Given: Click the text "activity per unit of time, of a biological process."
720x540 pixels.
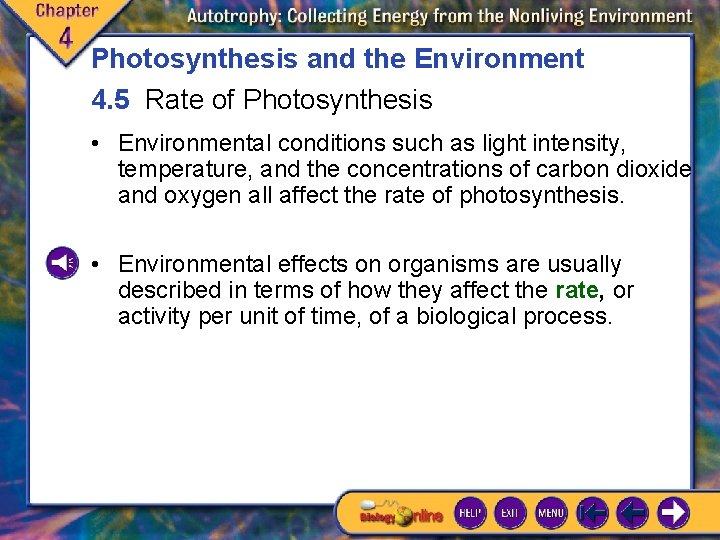Looking at the screenshot, I should click(x=365, y=316).
